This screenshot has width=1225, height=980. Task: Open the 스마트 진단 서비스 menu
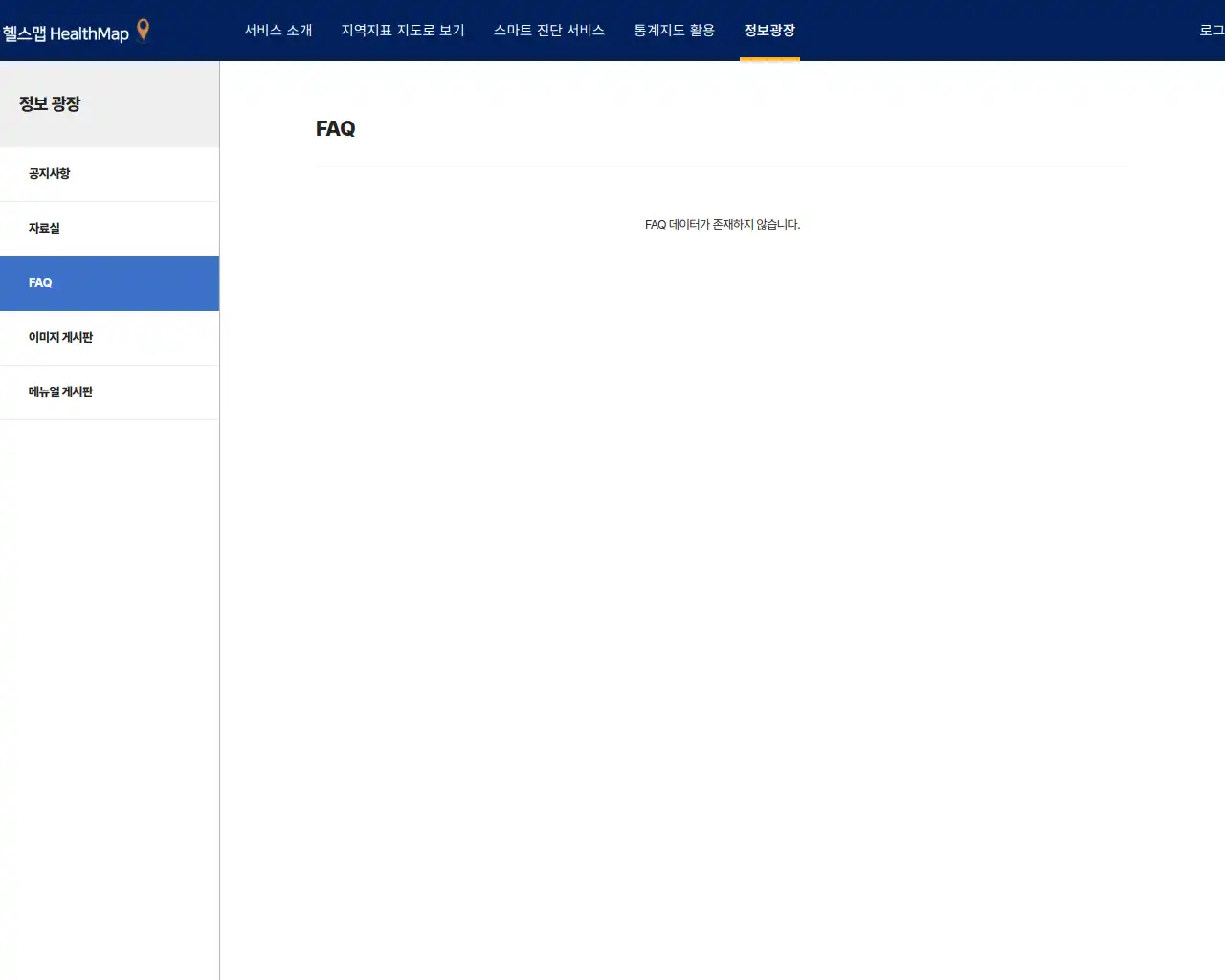click(549, 30)
